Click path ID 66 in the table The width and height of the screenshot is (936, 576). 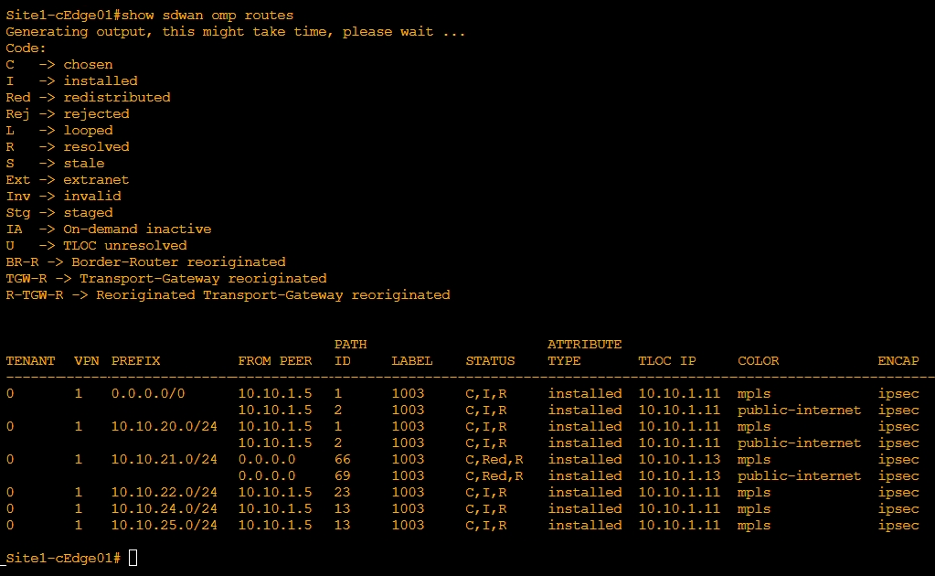[342, 460]
